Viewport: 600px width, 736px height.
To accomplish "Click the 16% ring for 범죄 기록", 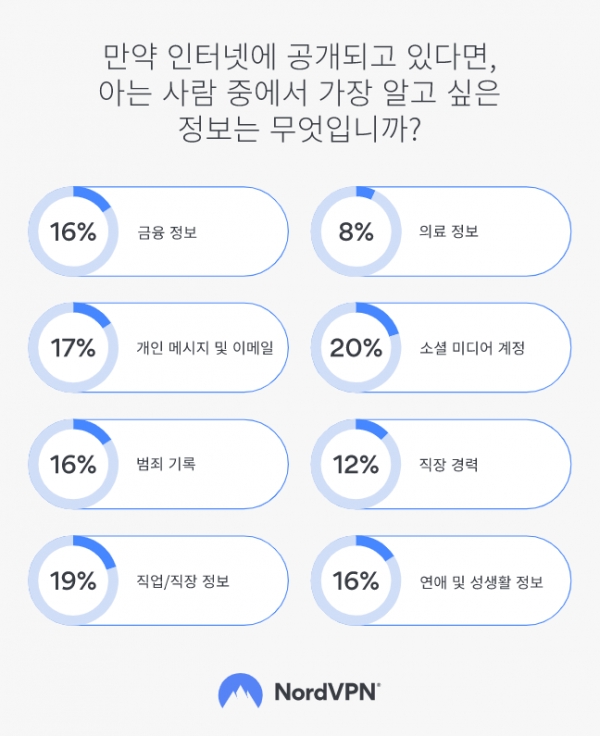I will 73,464.
